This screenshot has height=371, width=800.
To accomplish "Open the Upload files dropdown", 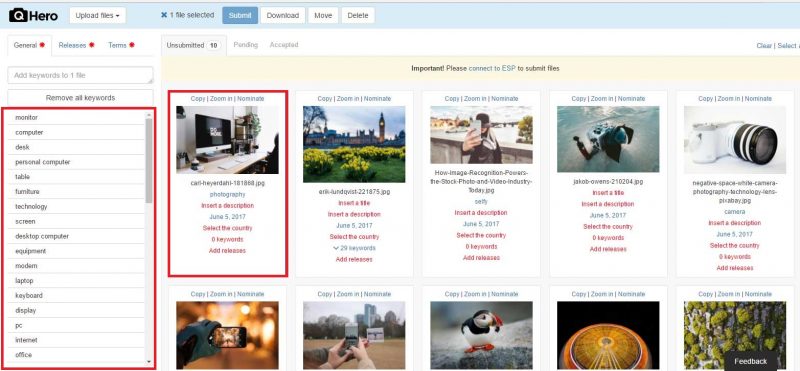I will 97,15.
